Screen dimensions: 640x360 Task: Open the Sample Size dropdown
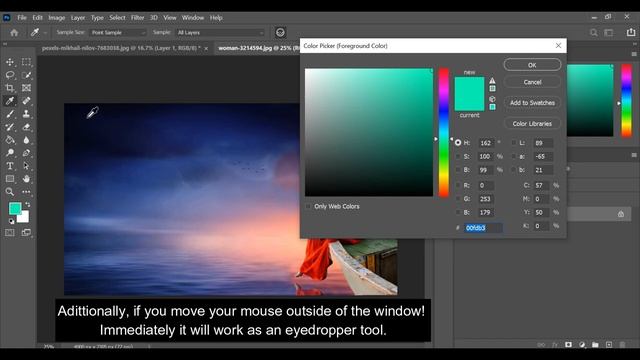coord(118,33)
